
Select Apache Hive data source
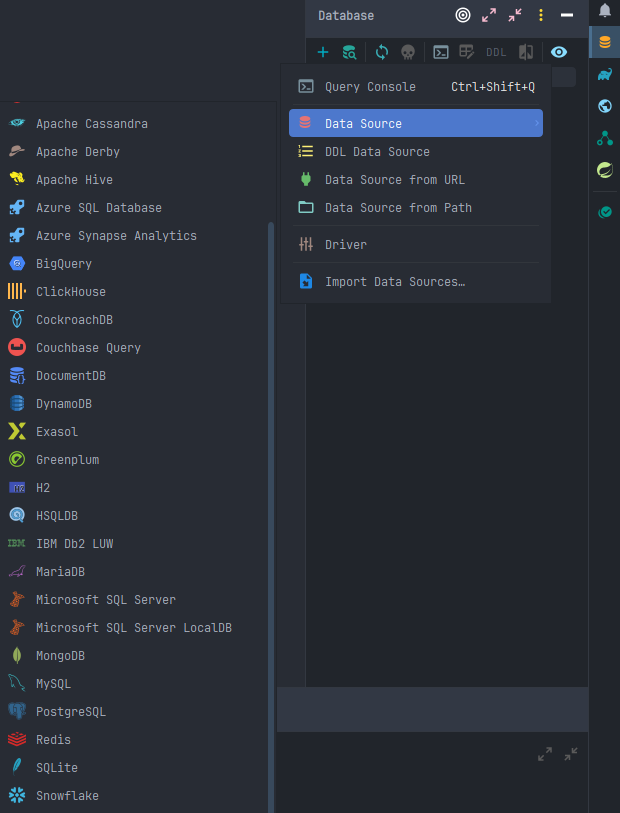136,179
